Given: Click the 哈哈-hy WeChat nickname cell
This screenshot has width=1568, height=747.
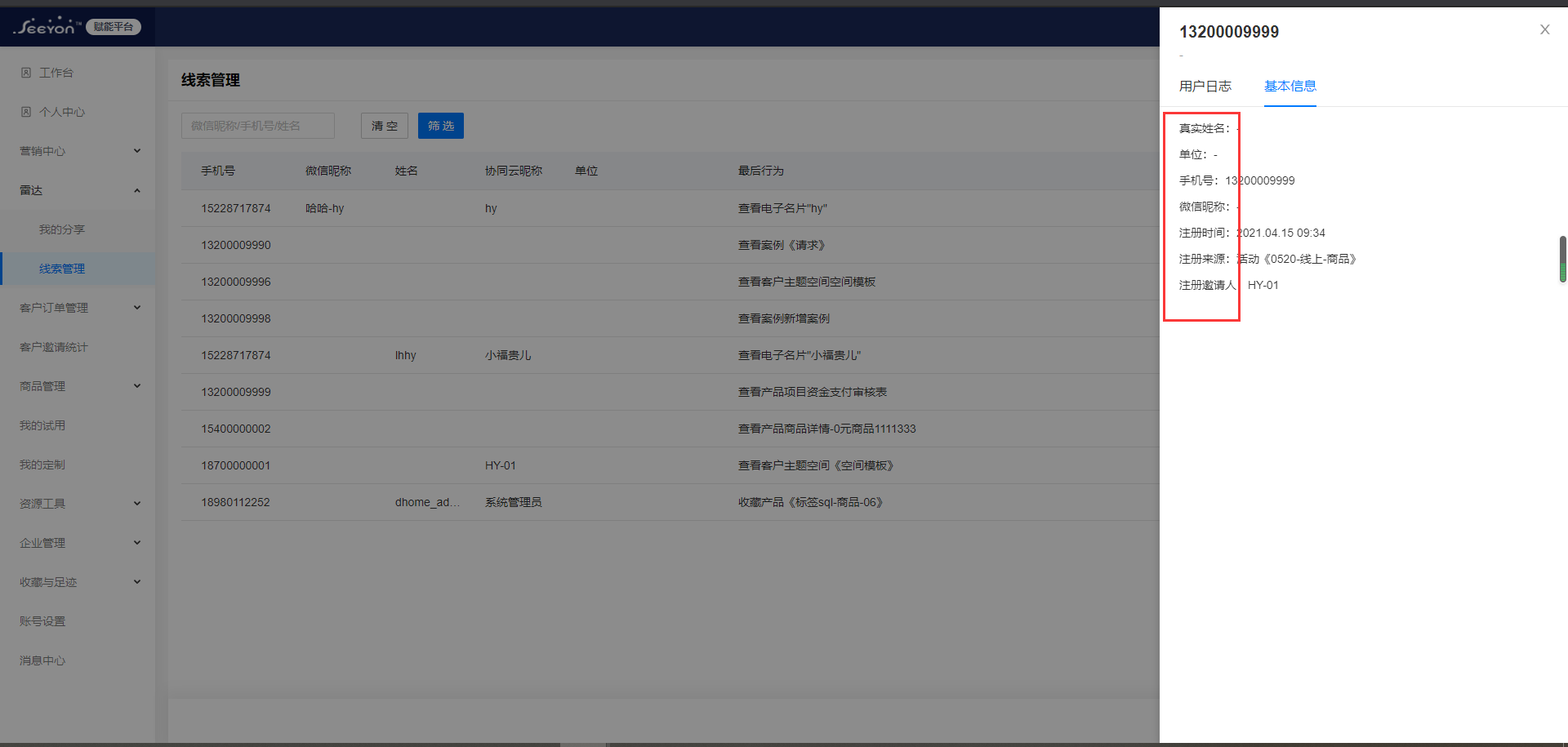Looking at the screenshot, I should click(x=325, y=208).
